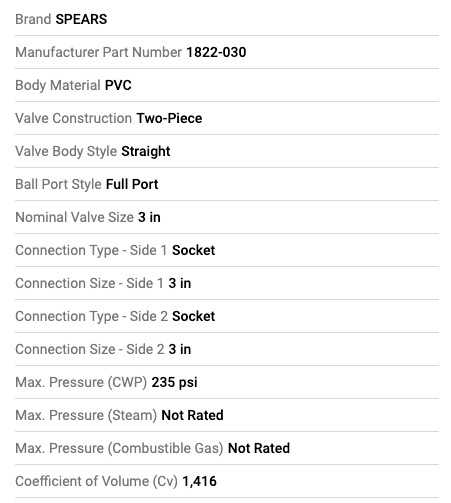Select the PVC body material value
451x503 pixels.
pyautogui.click(x=118, y=85)
